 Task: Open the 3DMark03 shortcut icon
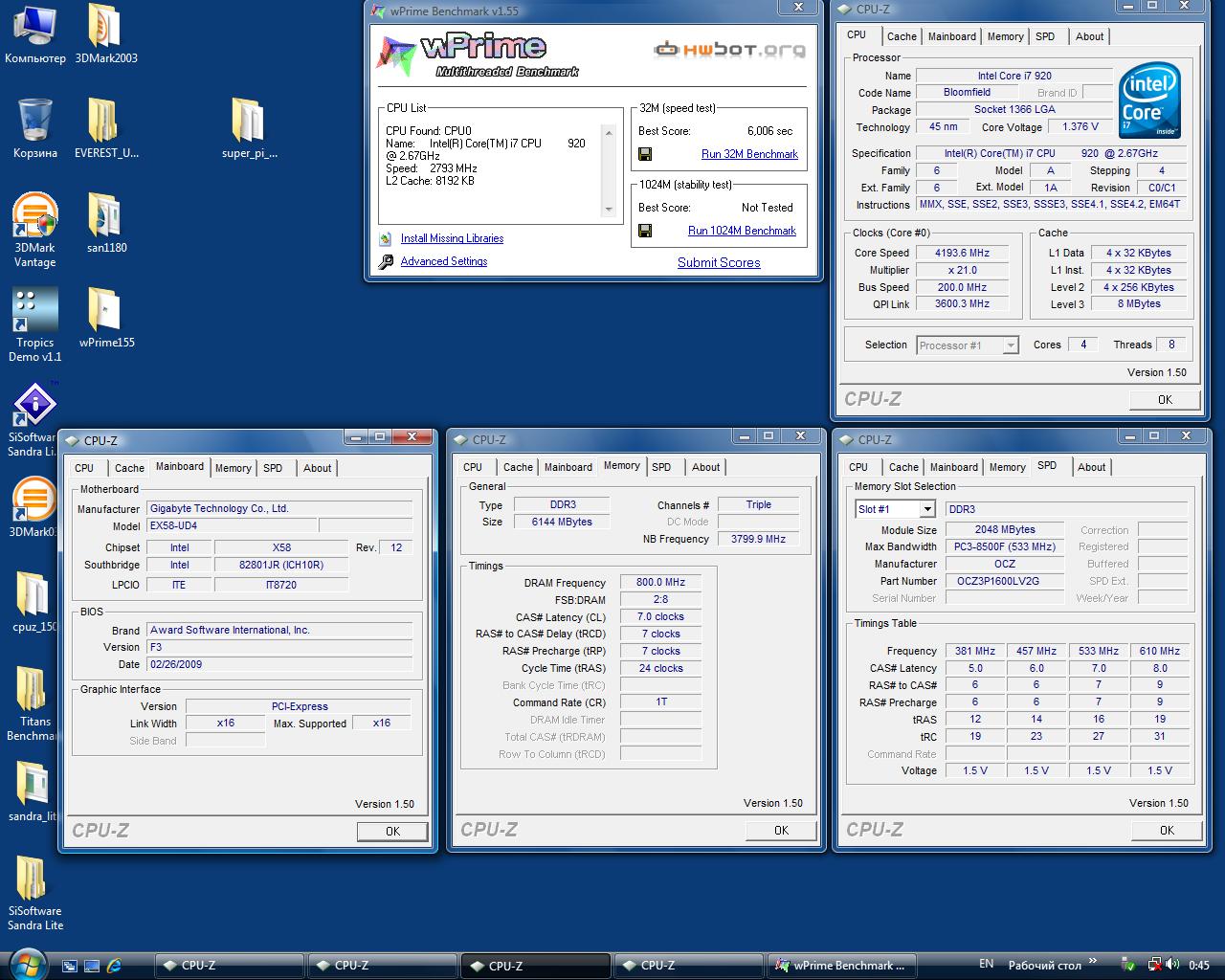click(x=33, y=507)
